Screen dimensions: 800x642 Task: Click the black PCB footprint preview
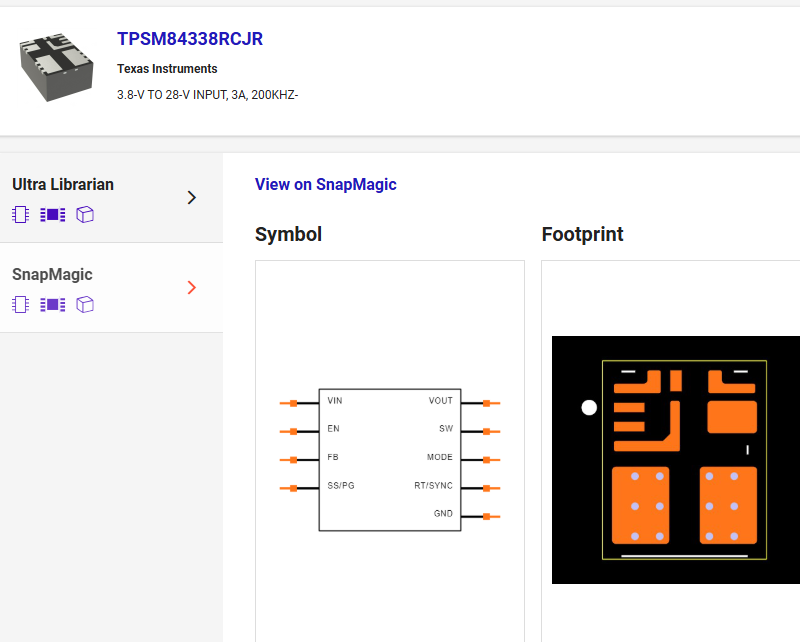coord(676,460)
